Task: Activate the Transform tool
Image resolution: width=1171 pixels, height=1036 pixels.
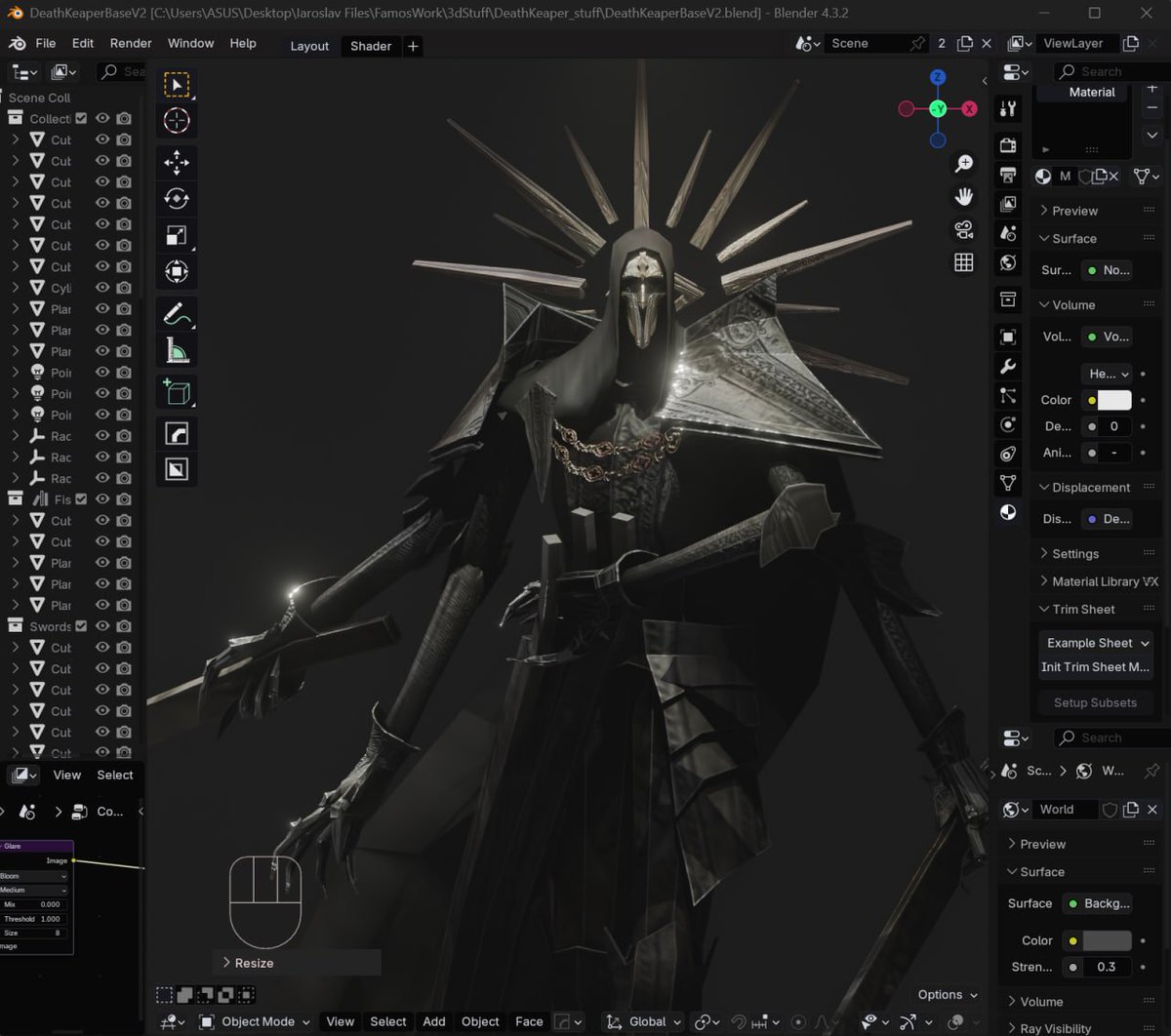Action: [x=177, y=271]
